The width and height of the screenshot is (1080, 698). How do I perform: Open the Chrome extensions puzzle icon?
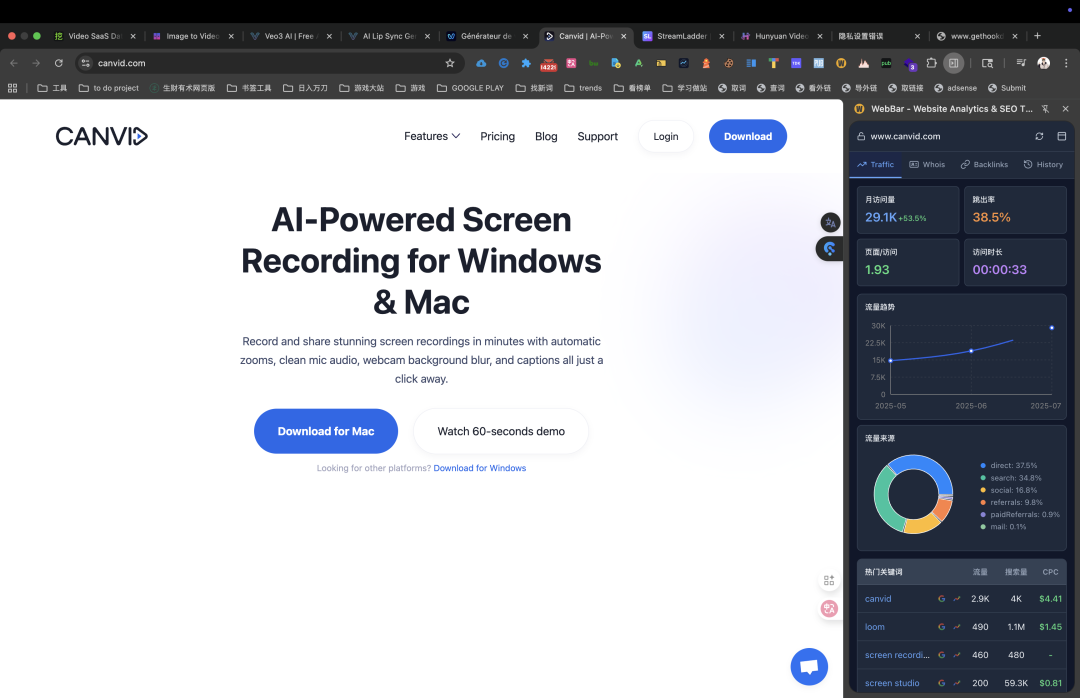(x=931, y=63)
